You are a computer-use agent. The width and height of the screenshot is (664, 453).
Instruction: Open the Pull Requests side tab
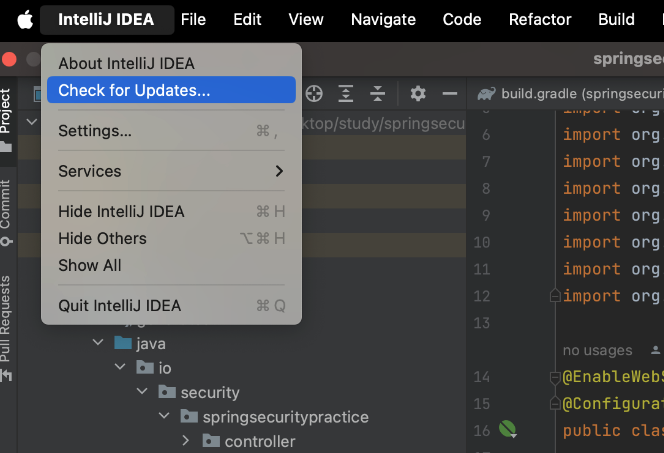pos(6,328)
